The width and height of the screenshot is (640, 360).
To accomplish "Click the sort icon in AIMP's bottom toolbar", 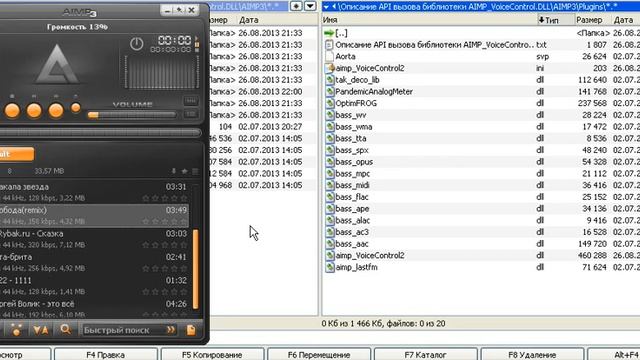I will point(40,330).
